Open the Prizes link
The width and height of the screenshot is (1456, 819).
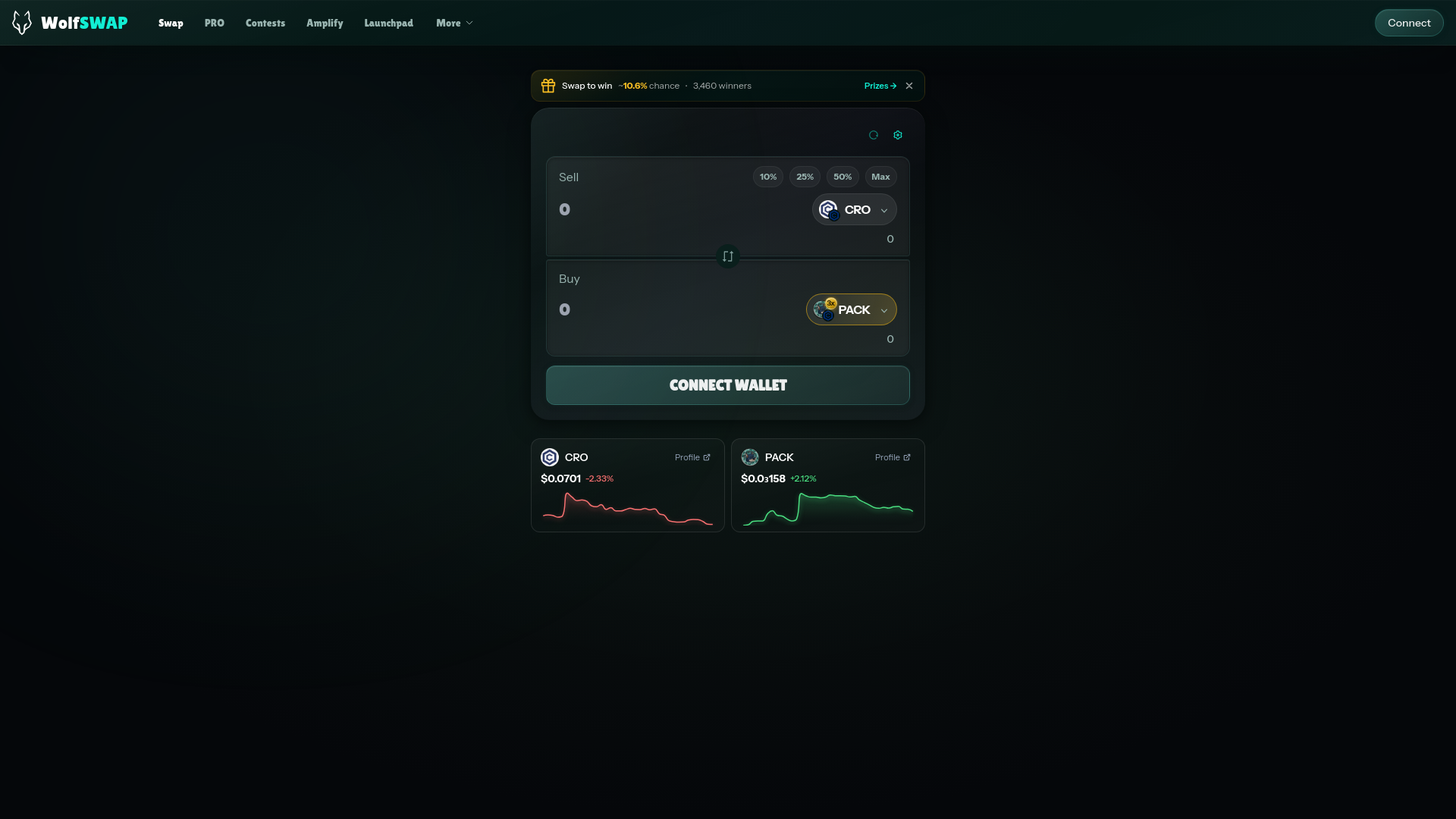click(880, 86)
